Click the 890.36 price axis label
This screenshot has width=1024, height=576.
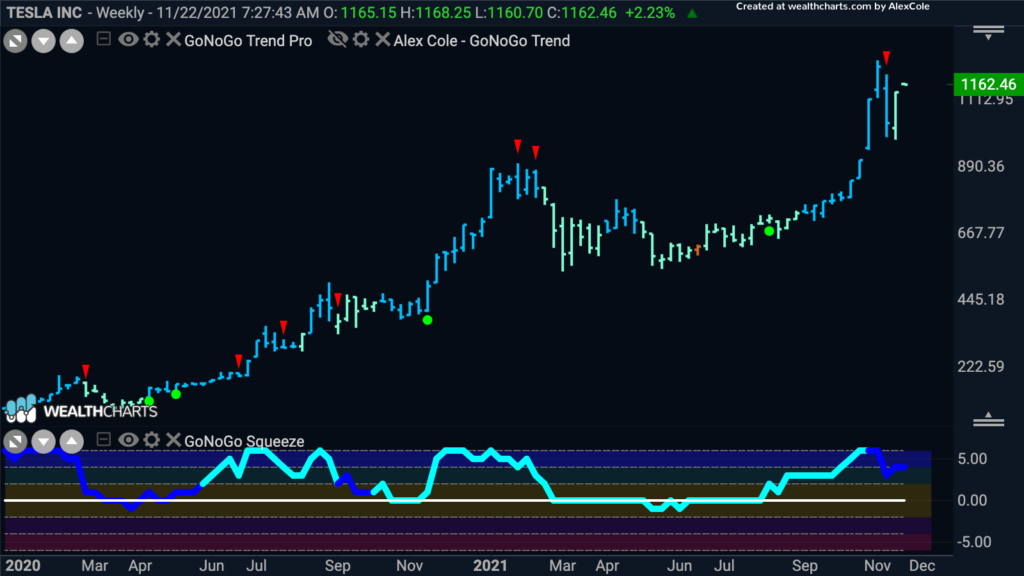click(x=981, y=166)
